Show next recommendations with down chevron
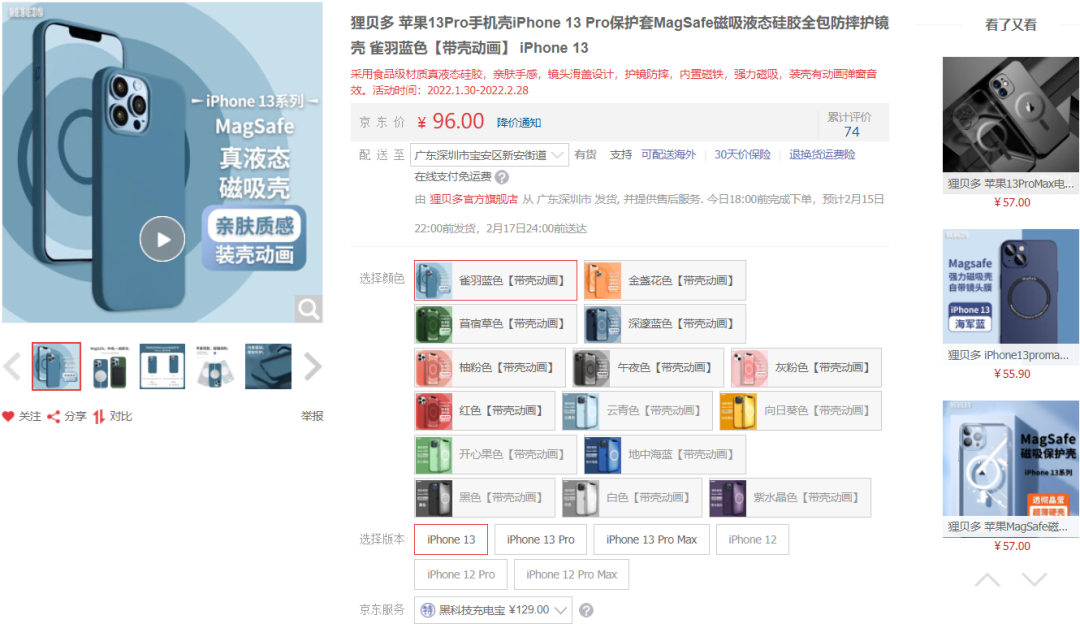Viewport: 1080px width, 624px height. click(x=1034, y=580)
